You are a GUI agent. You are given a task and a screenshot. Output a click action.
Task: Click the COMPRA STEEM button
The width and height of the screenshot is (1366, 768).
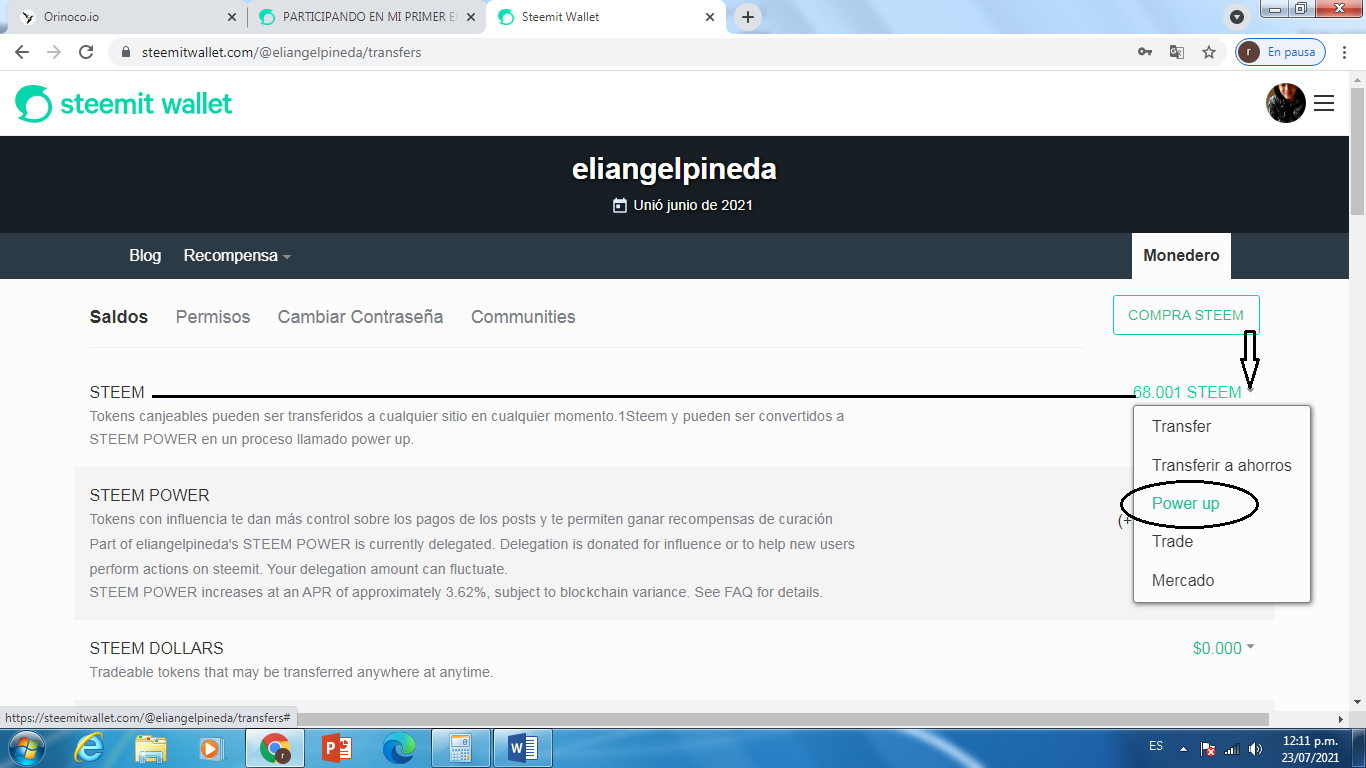(x=1186, y=315)
